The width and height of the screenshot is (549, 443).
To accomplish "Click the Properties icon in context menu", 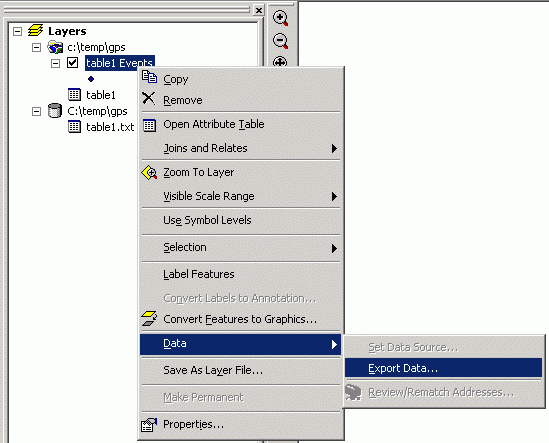I will click(x=149, y=425).
